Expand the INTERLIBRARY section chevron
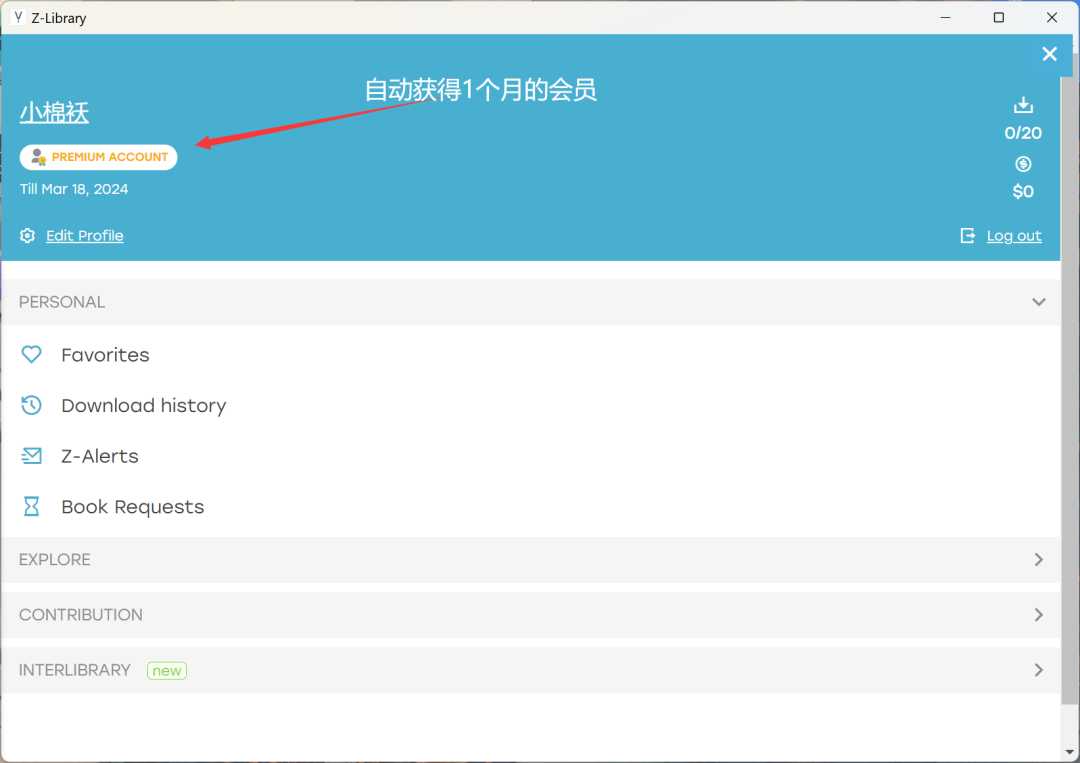Viewport: 1080px width, 763px height. point(1039,670)
